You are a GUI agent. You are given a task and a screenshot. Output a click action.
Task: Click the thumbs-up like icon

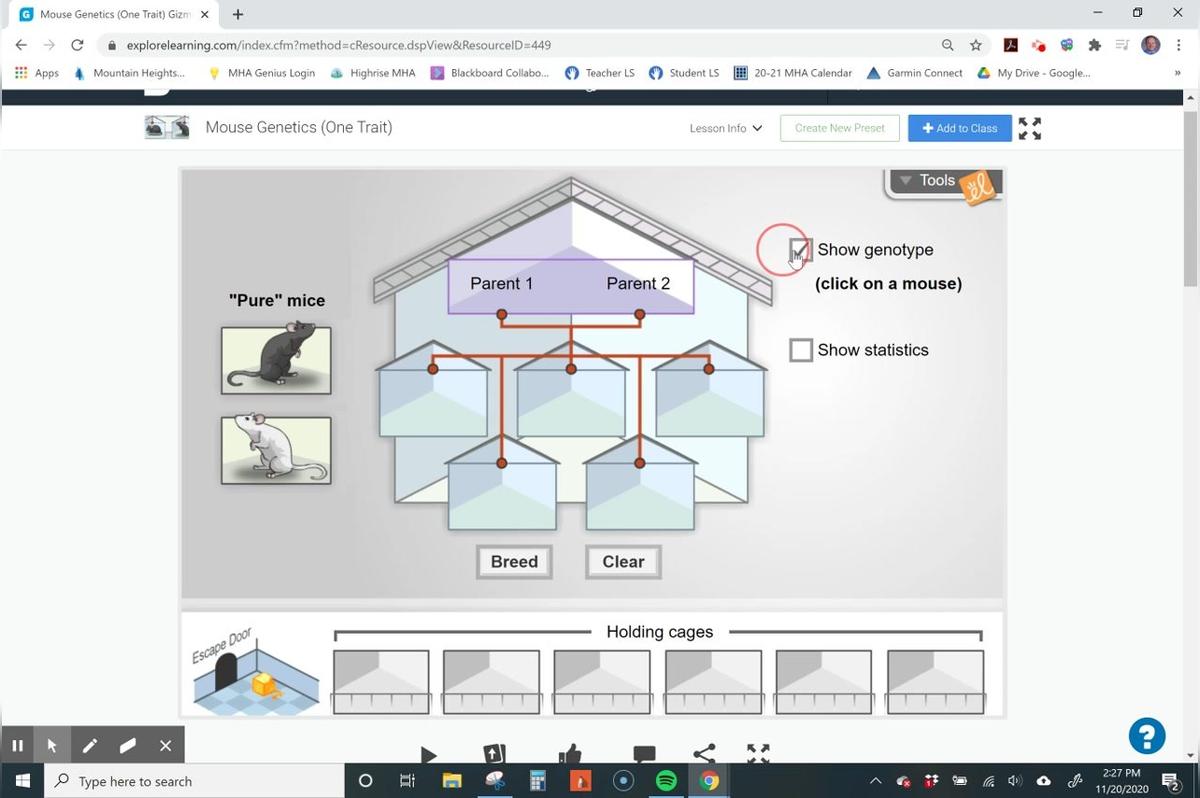pos(570,754)
